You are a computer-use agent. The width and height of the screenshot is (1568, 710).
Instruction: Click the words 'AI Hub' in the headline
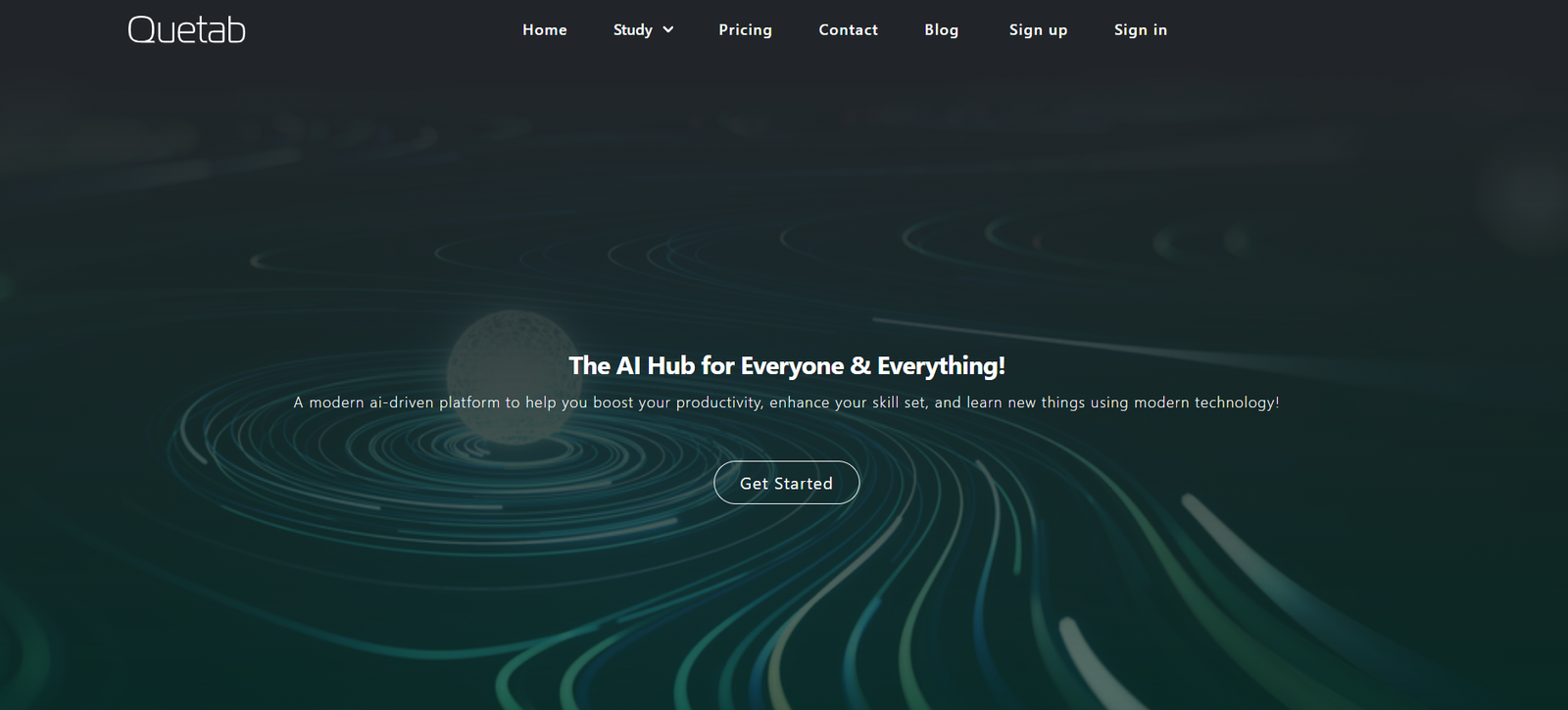click(x=655, y=366)
